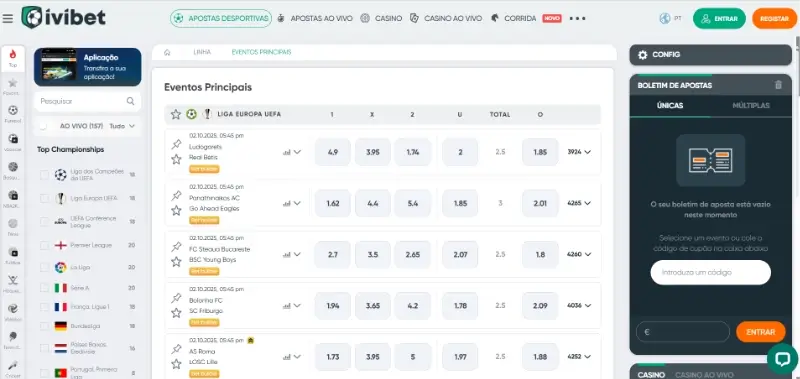The height and width of the screenshot is (379, 800).
Task: Check La Liga checkbox
Action: tap(44, 267)
